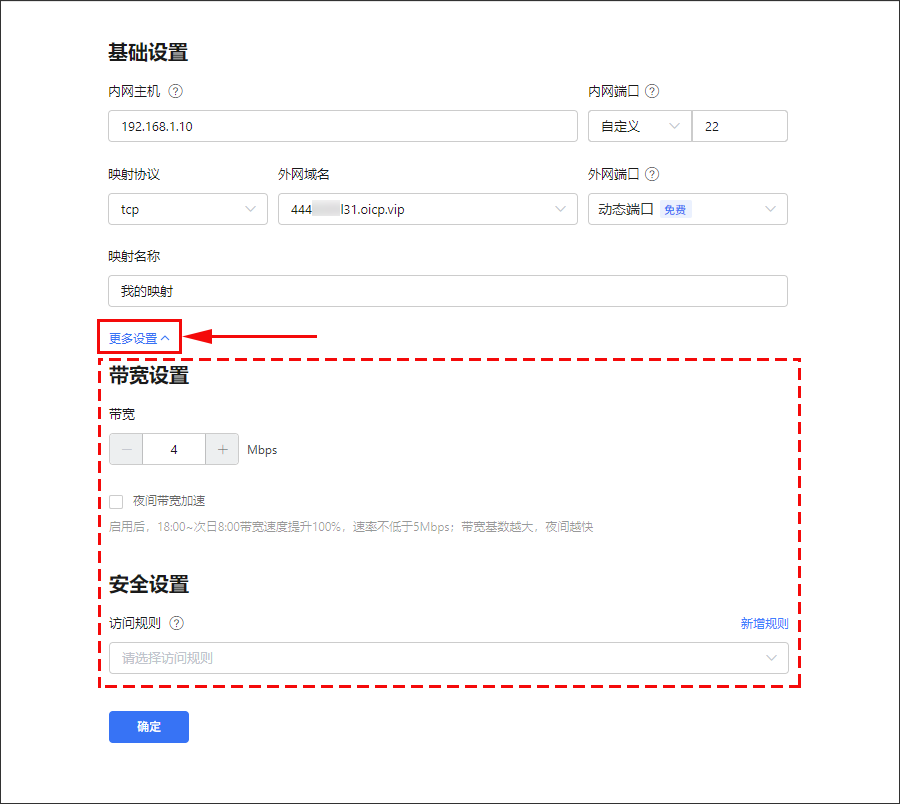Enable 夜间带宽加速 checkbox
Image resolution: width=900 pixels, height=804 pixels.
[117, 501]
